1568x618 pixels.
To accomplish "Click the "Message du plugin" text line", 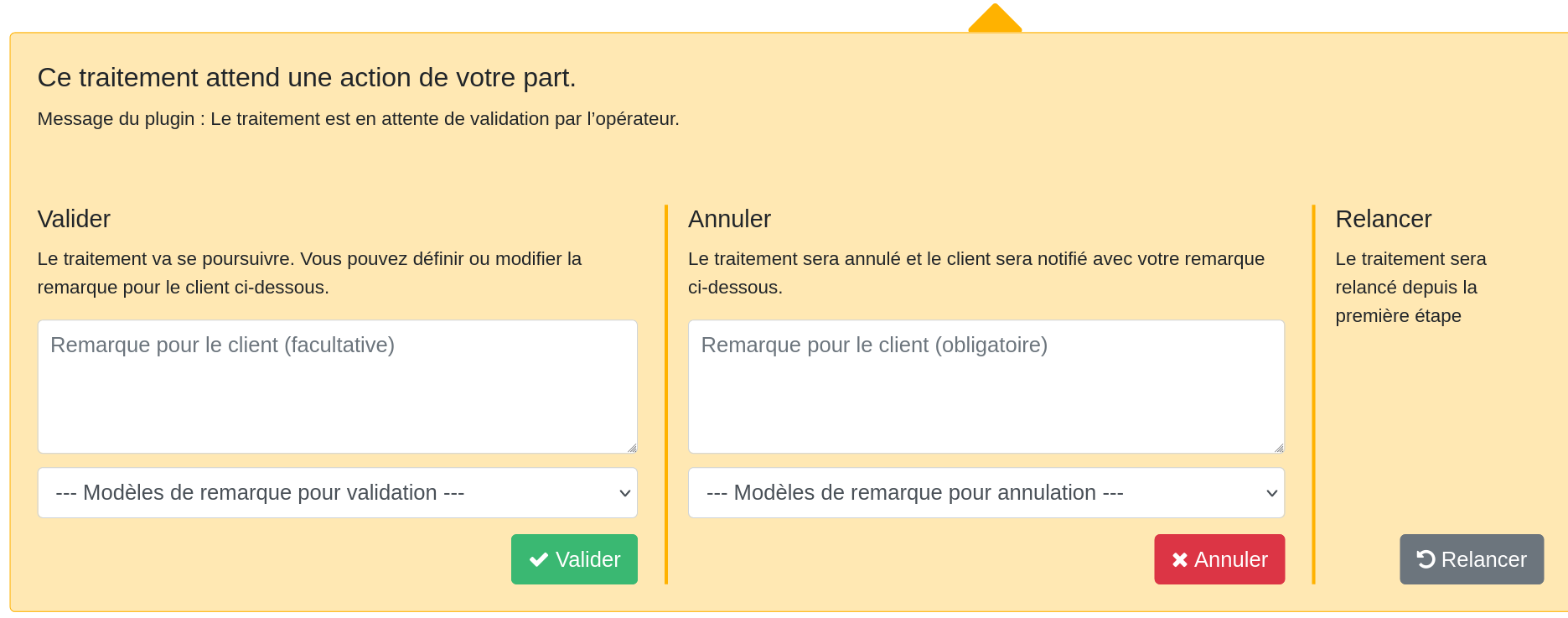I will 358,119.
